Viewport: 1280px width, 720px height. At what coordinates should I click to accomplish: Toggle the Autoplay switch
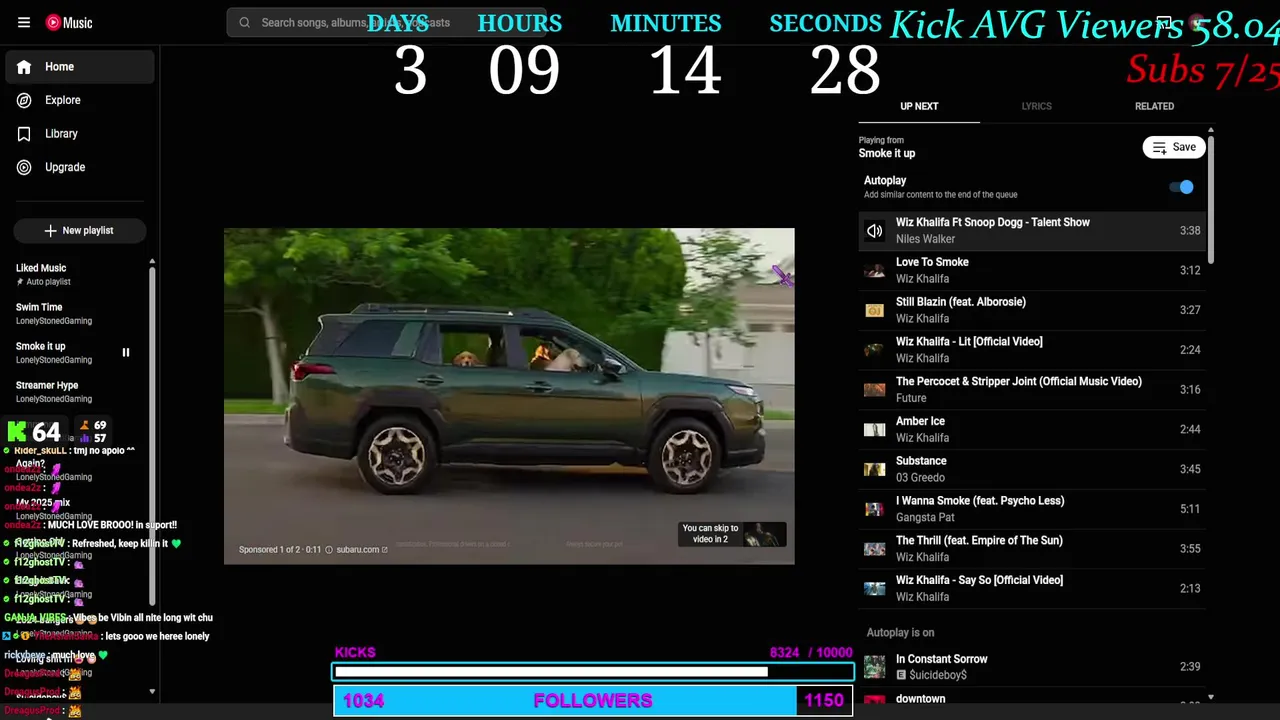pos(1181,187)
